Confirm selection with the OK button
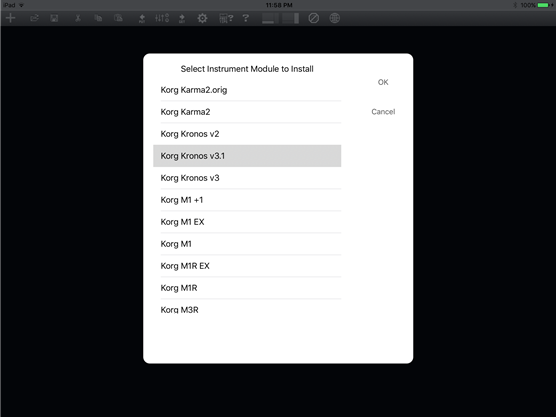This screenshot has height=417, width=556. (383, 82)
